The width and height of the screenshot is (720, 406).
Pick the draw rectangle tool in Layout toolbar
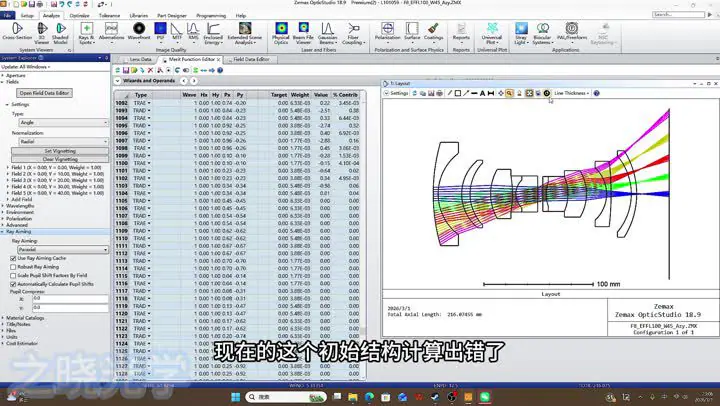point(458,93)
